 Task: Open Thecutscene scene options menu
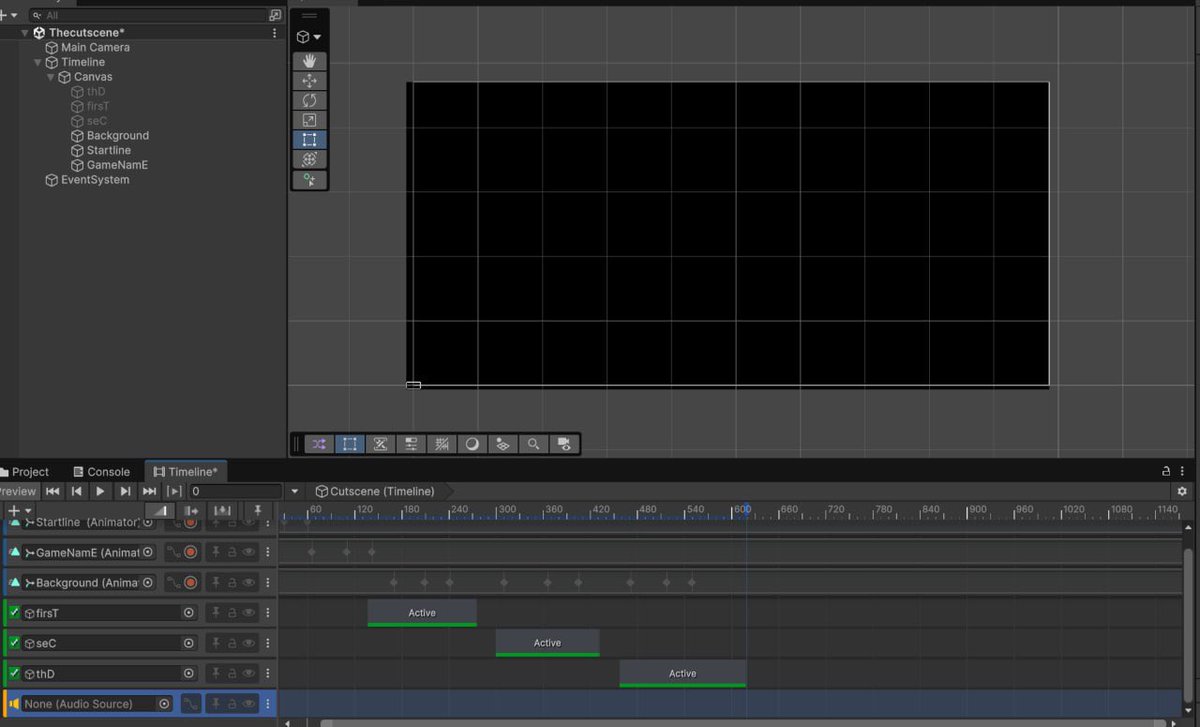click(x=275, y=33)
